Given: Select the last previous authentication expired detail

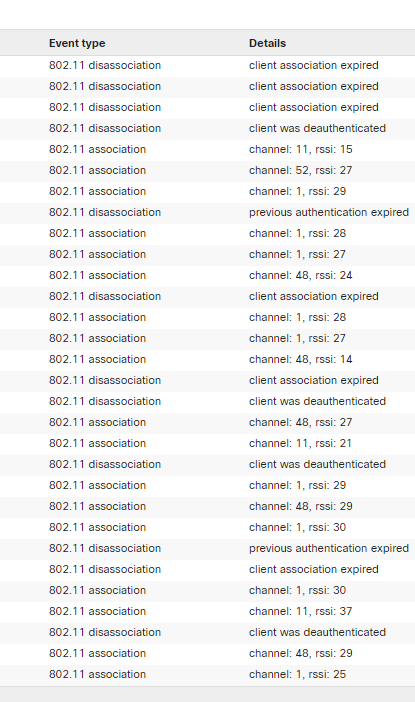Looking at the screenshot, I should 329,548.
